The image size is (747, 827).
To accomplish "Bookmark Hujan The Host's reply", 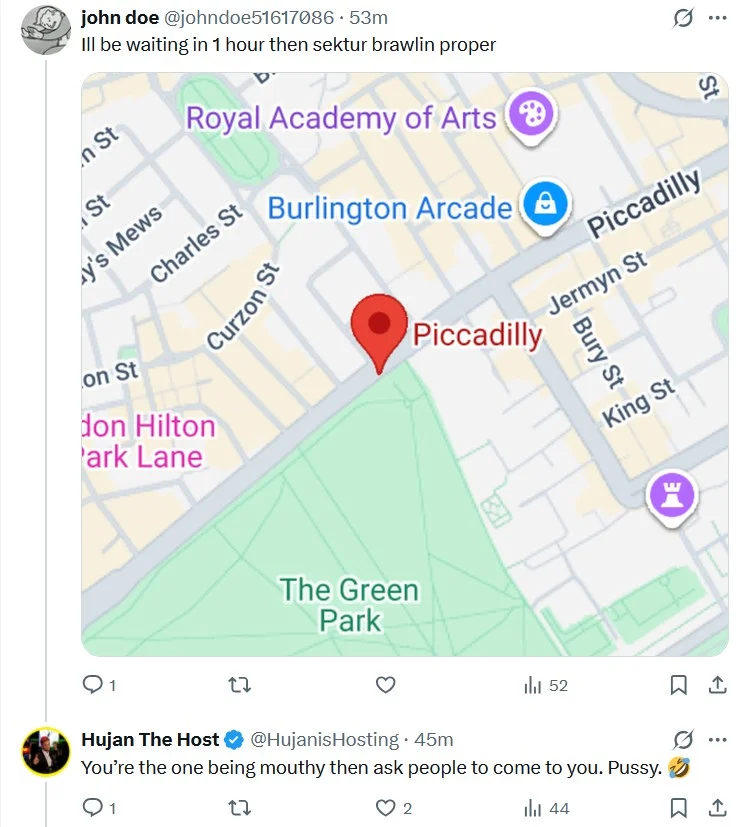I will (678, 807).
